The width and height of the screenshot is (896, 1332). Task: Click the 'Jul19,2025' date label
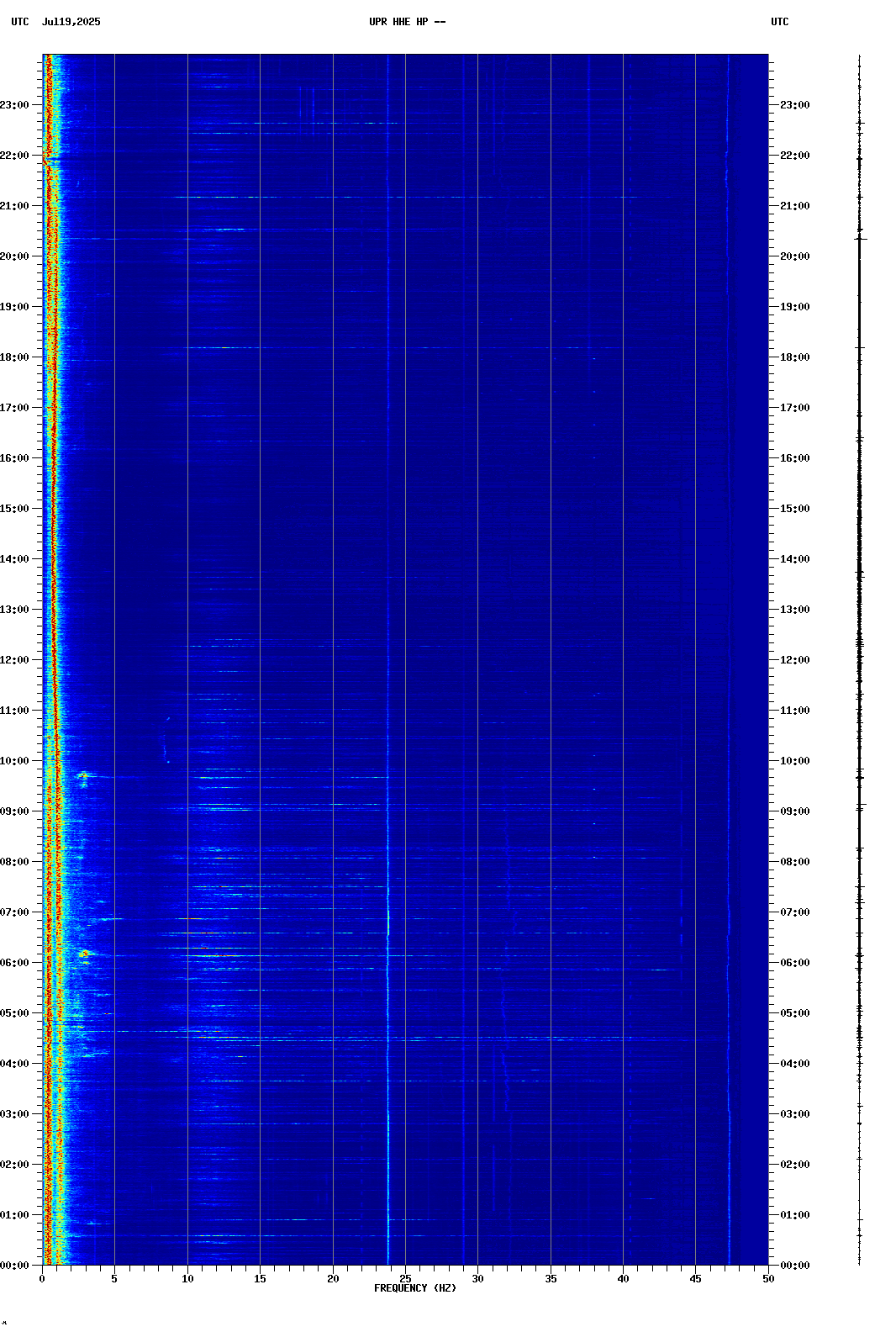pyautogui.click(x=71, y=22)
